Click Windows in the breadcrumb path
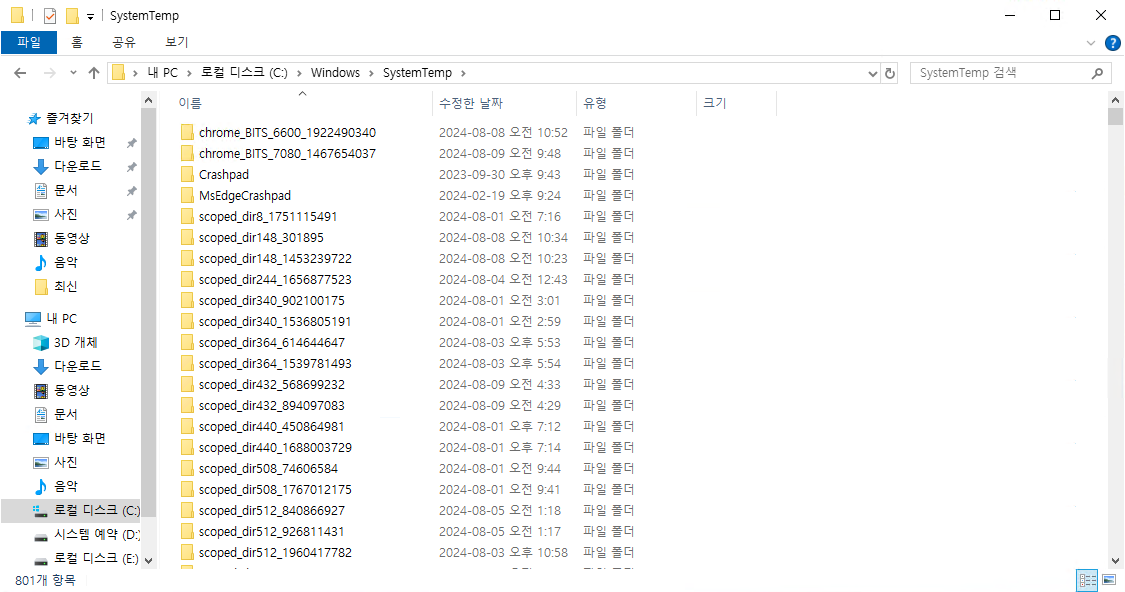1125x592 pixels. (335, 73)
